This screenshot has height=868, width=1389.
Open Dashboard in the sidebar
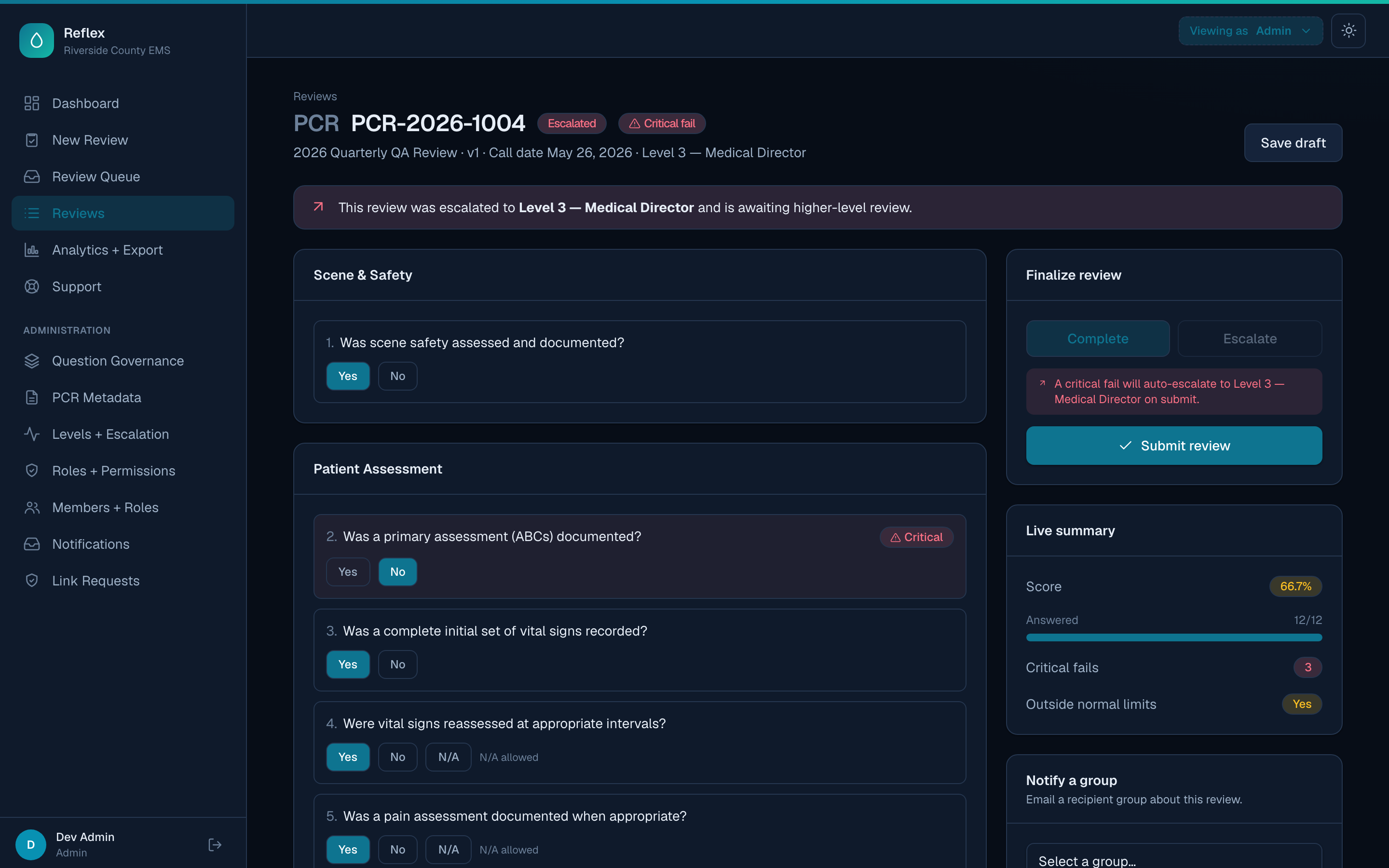point(123,103)
